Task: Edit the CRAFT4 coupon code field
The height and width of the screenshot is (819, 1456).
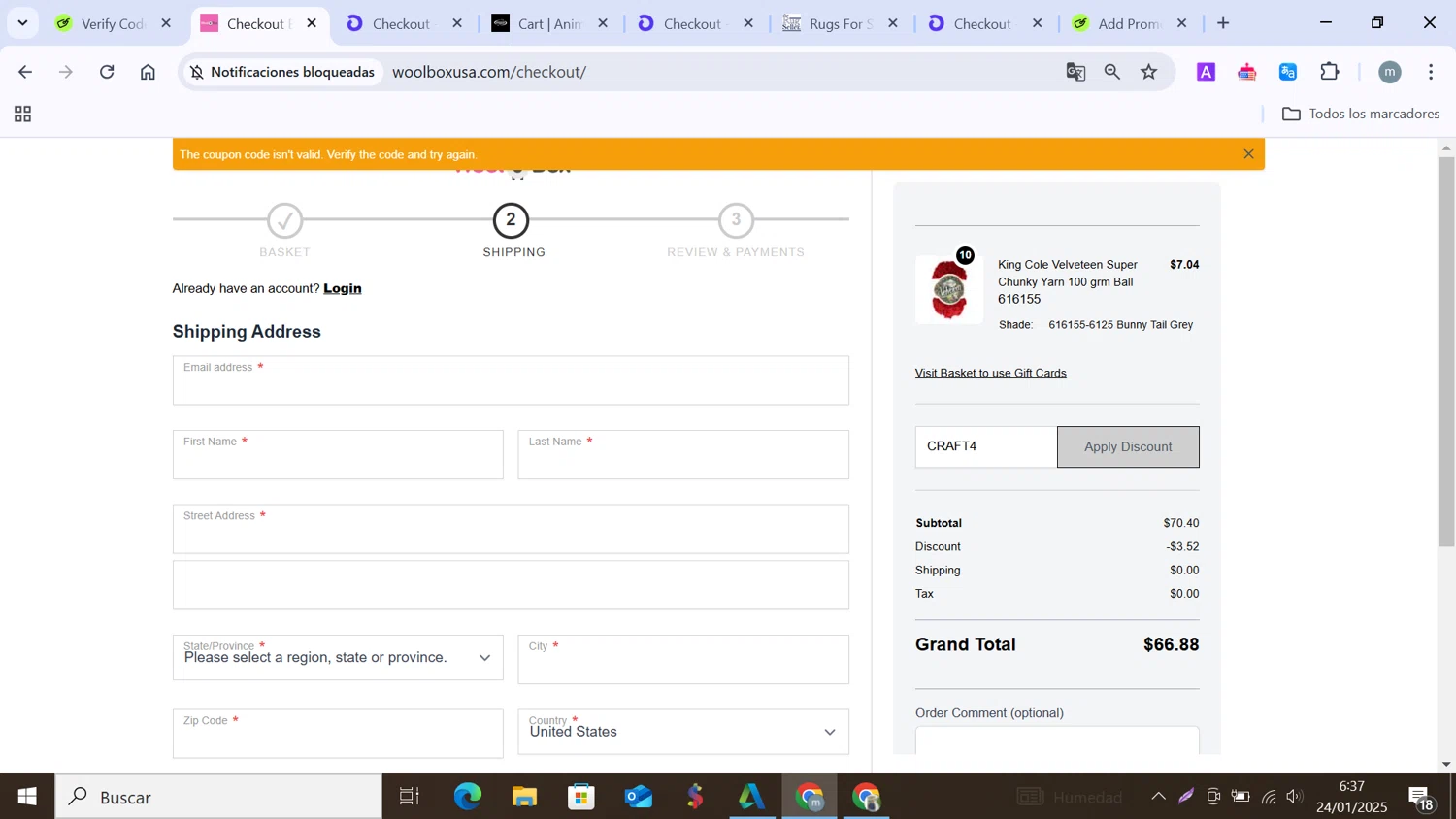Action: 985,446
